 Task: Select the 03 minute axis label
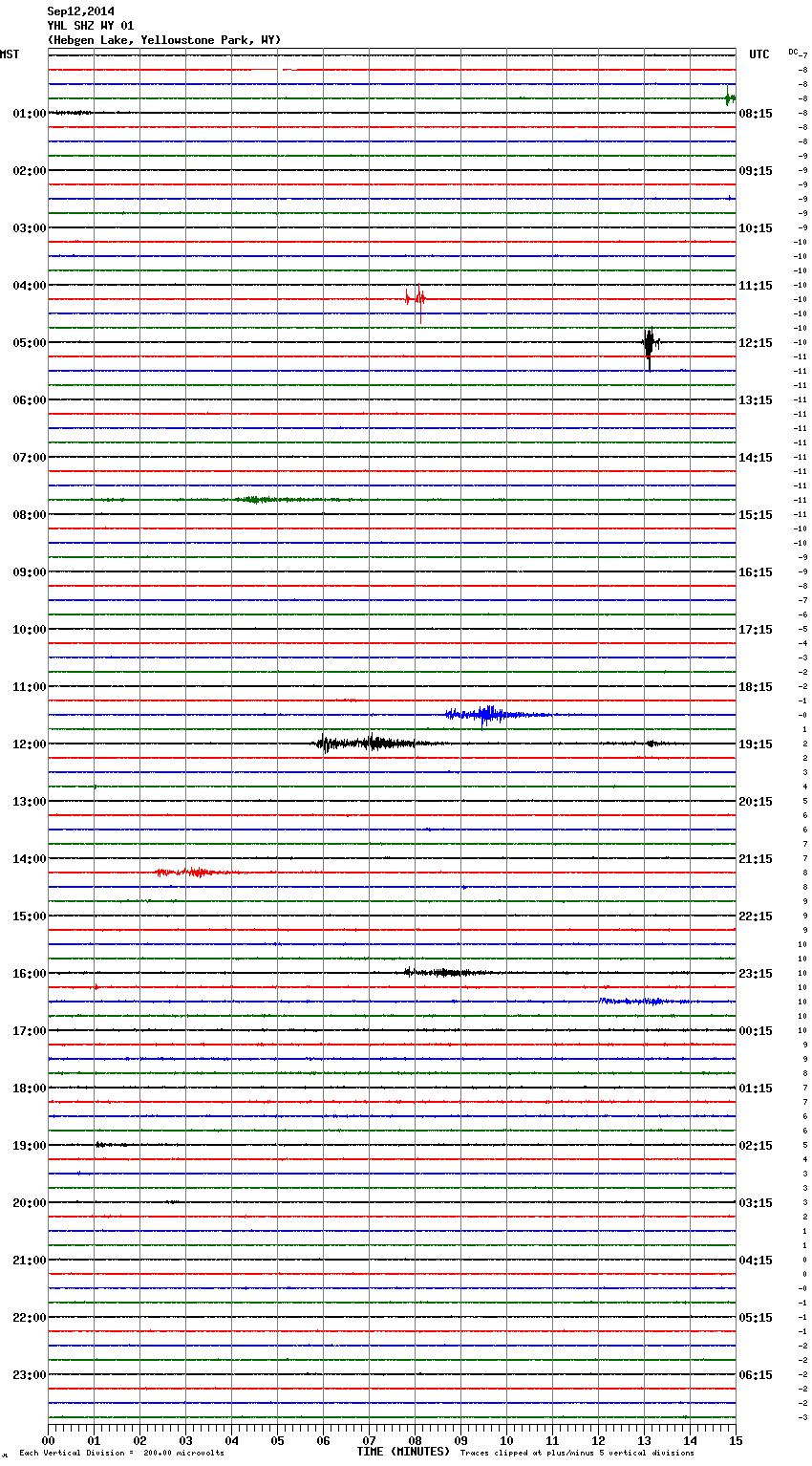[x=185, y=1440]
